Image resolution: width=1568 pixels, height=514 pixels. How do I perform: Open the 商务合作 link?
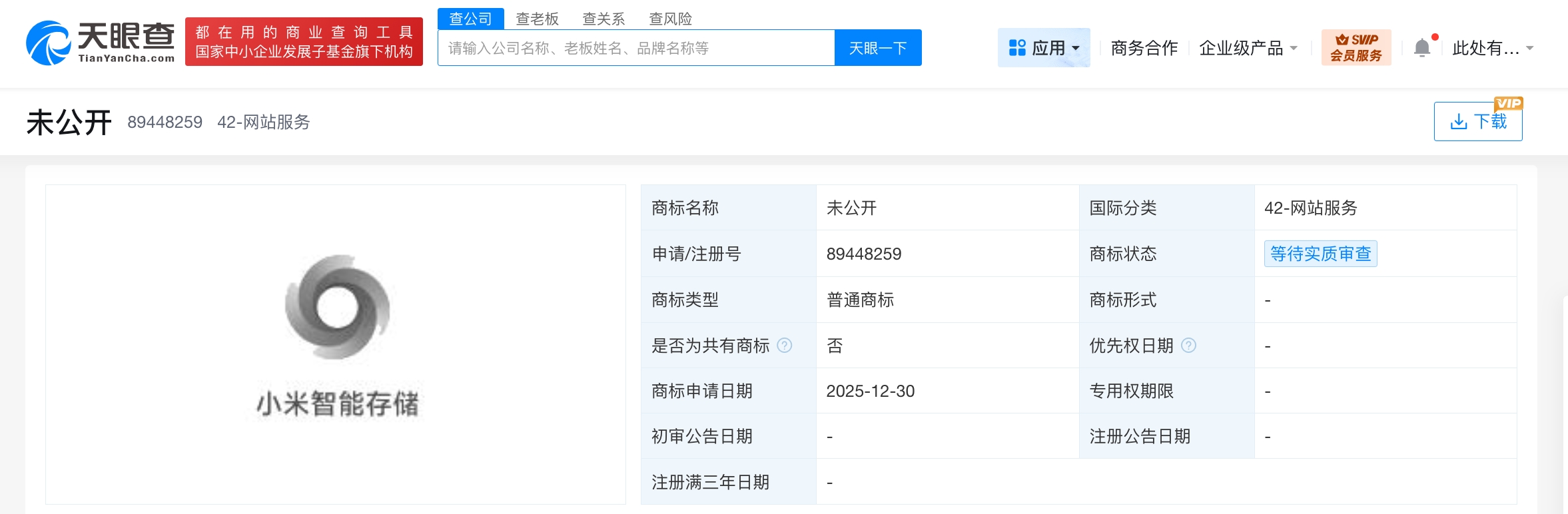(1144, 48)
